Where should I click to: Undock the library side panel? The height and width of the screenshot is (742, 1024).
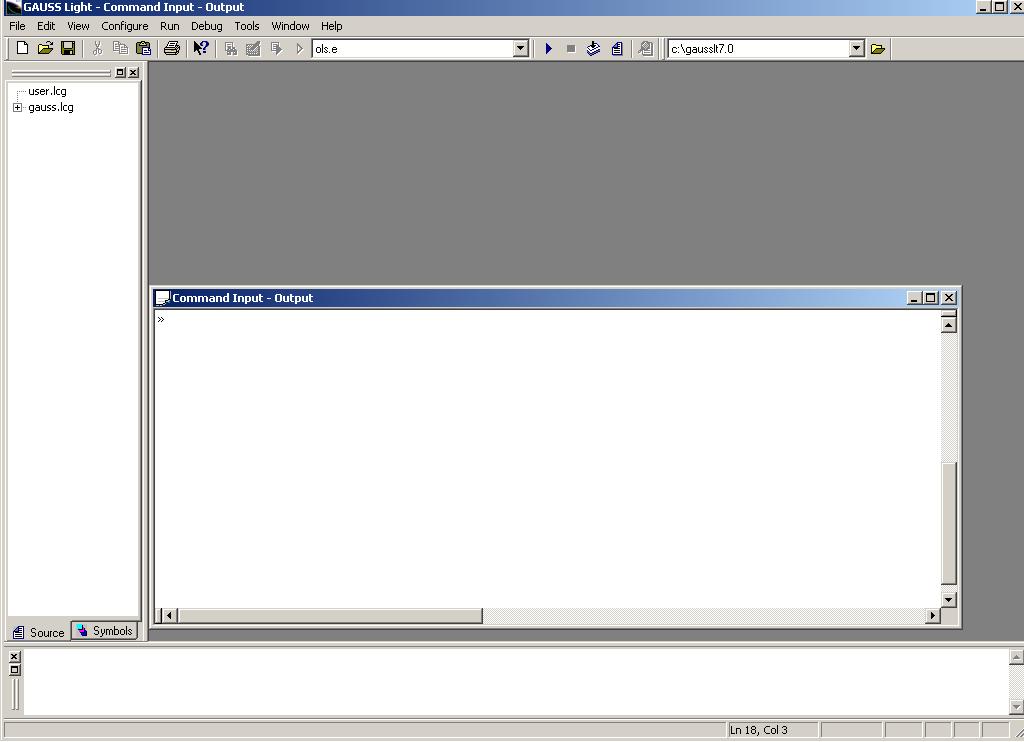pos(120,73)
